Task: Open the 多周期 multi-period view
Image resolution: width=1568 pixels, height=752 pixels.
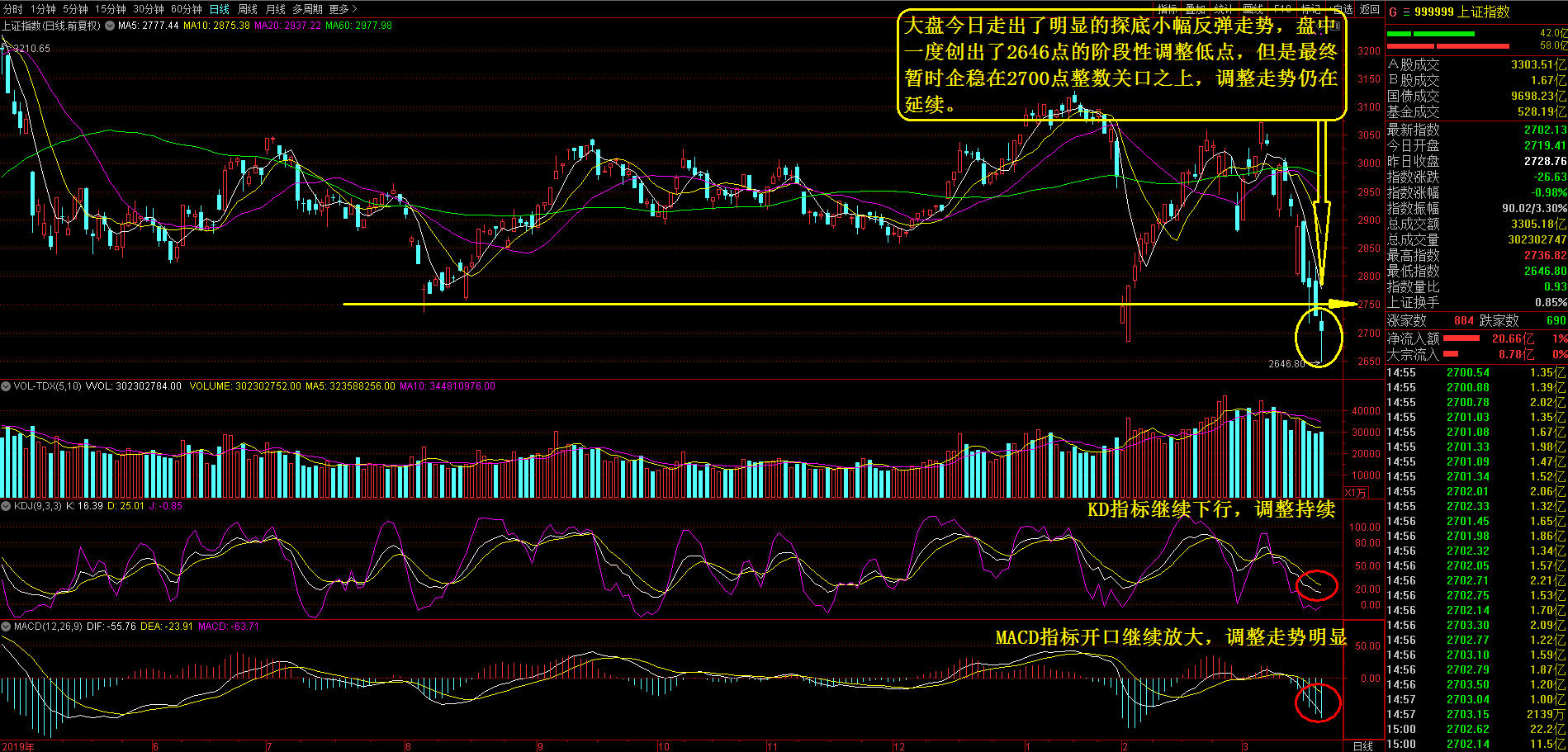Action: 307,9
